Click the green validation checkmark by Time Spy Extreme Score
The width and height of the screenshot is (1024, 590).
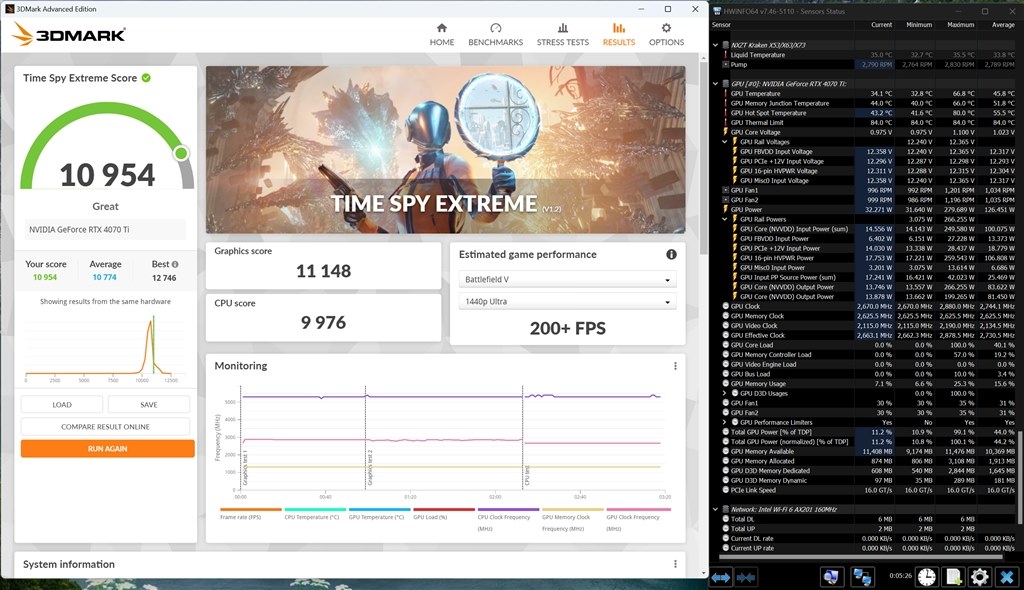[146, 78]
